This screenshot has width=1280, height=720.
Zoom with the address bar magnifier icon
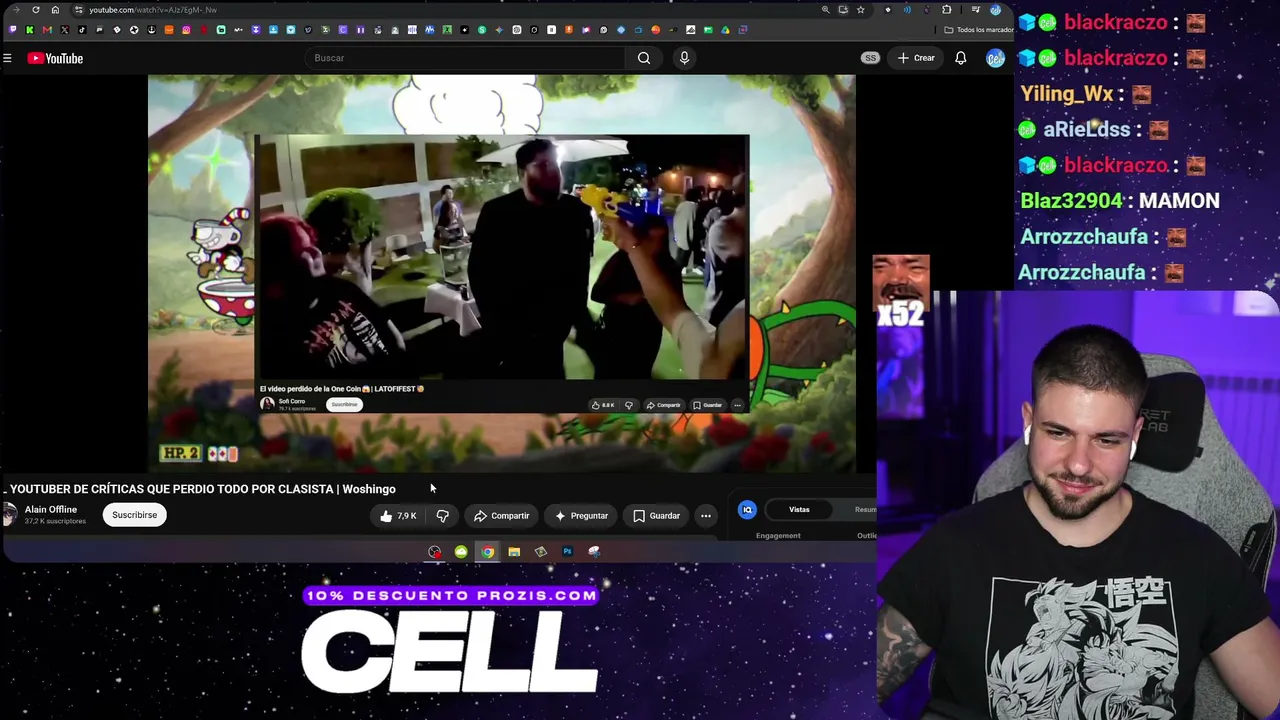[x=825, y=10]
